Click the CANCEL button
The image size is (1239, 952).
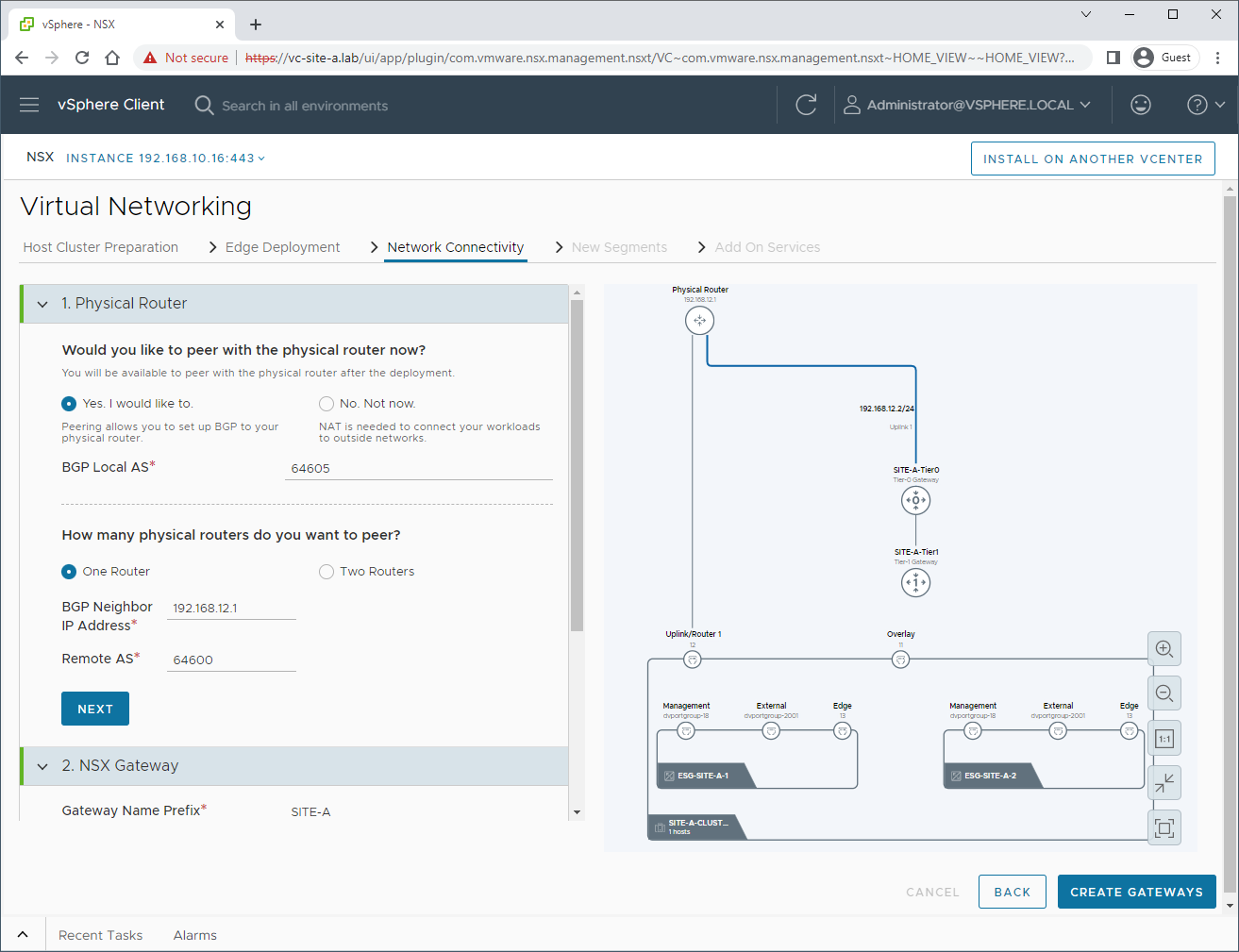point(932,892)
